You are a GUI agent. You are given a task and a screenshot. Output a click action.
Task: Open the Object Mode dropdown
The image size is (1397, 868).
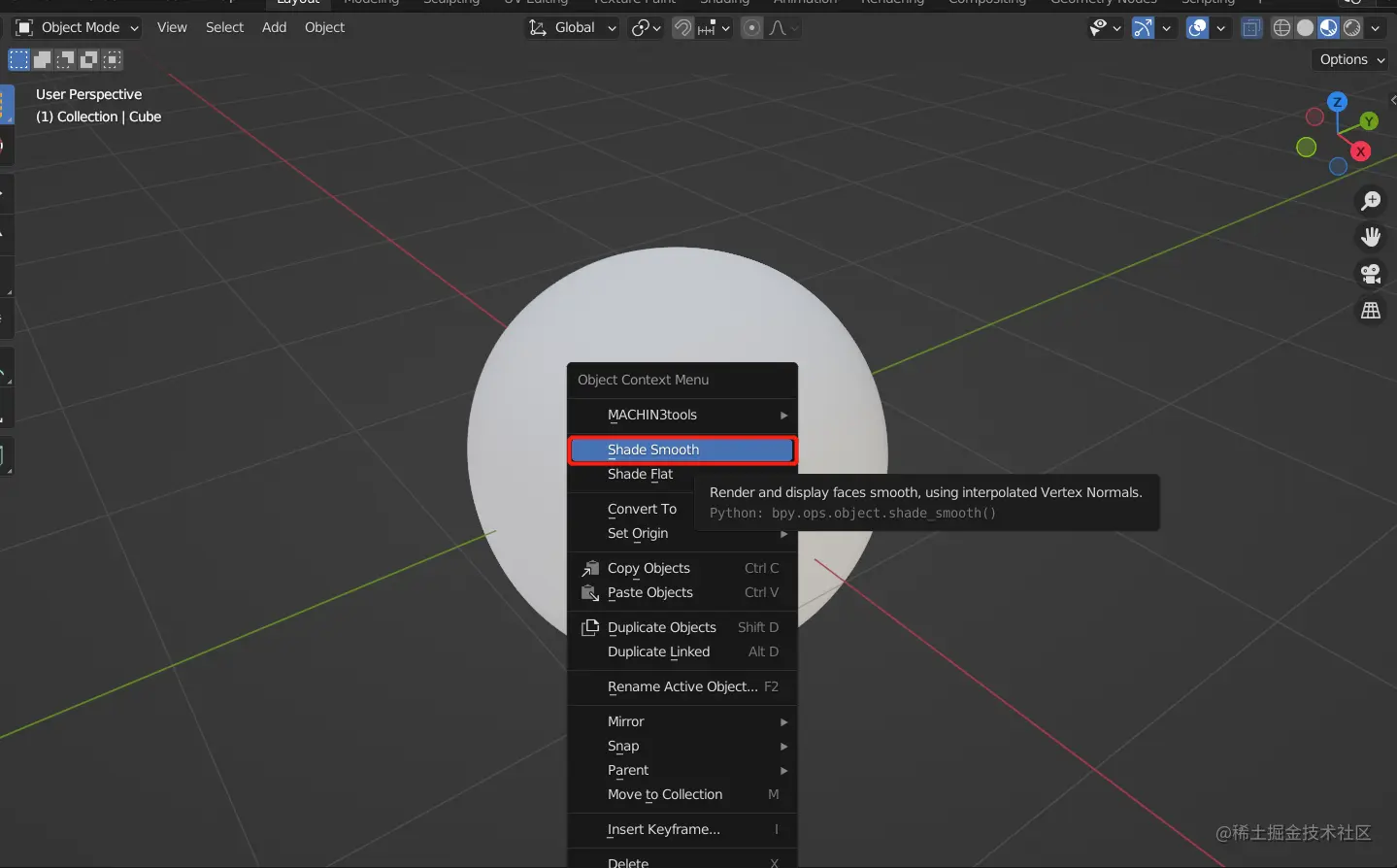[77, 28]
